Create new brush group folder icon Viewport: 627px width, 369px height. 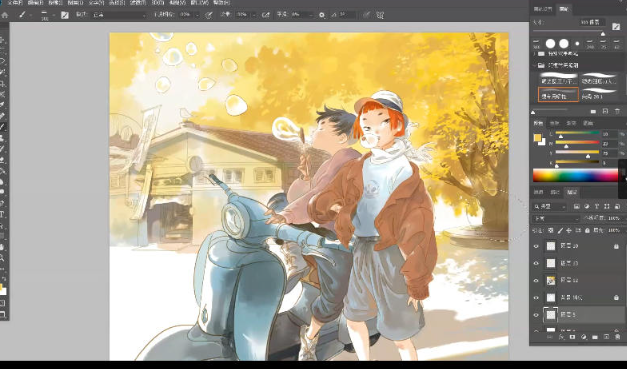pyautogui.click(x=593, y=111)
